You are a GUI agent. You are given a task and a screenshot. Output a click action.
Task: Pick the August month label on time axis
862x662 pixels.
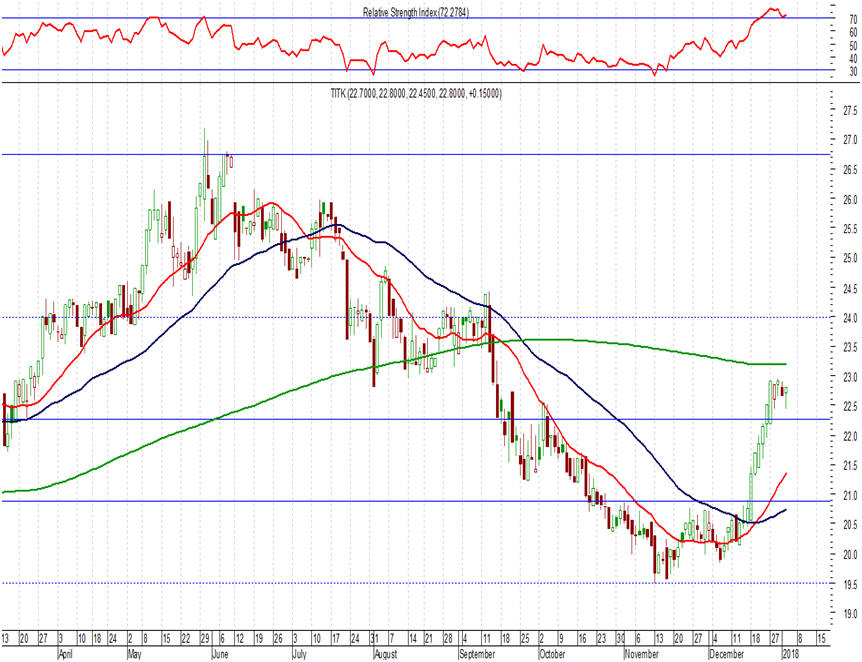385,654
